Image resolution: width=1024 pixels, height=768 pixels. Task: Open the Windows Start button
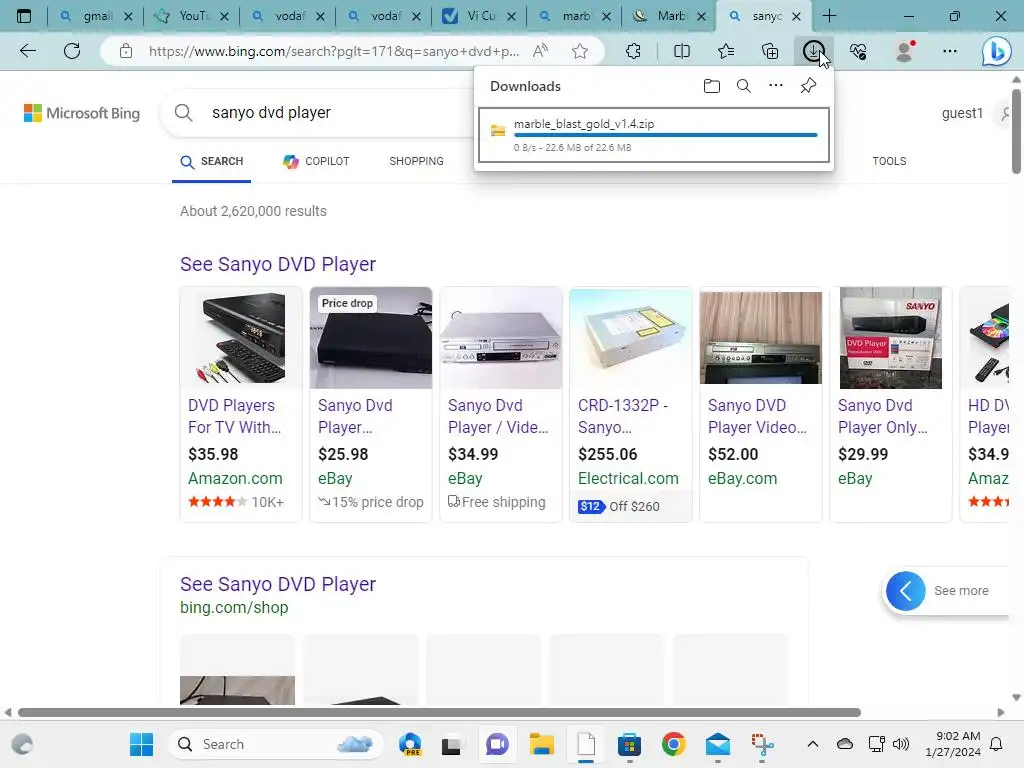[x=141, y=744]
